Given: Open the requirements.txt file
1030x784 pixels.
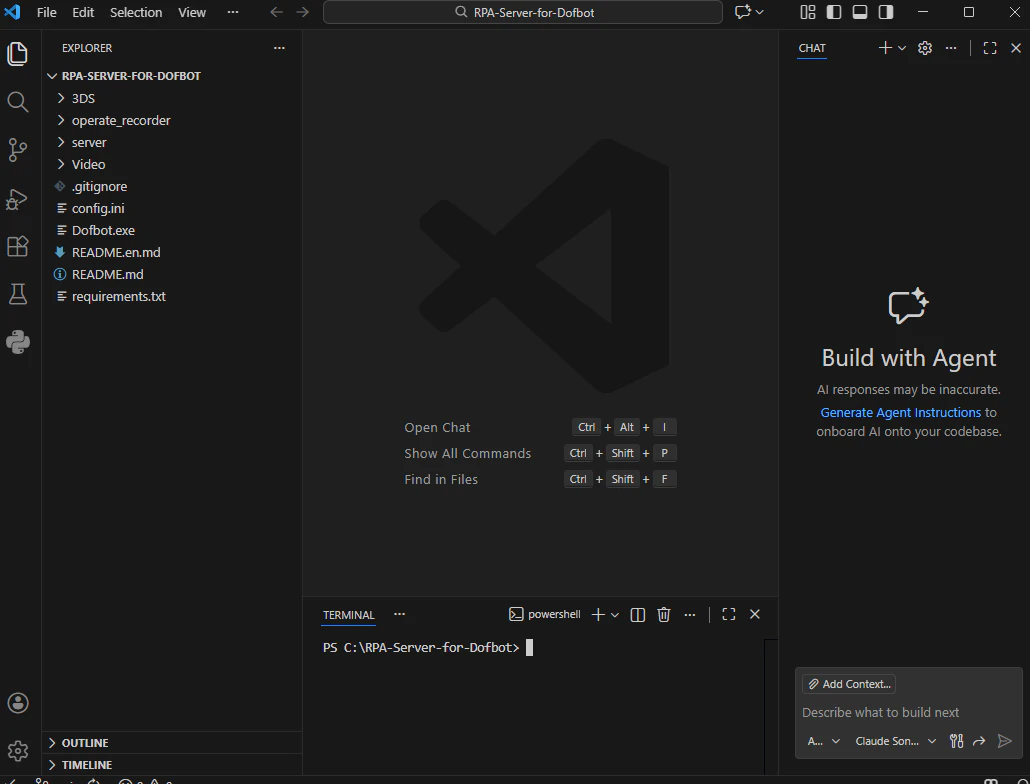Looking at the screenshot, I should click(x=172, y=296).
